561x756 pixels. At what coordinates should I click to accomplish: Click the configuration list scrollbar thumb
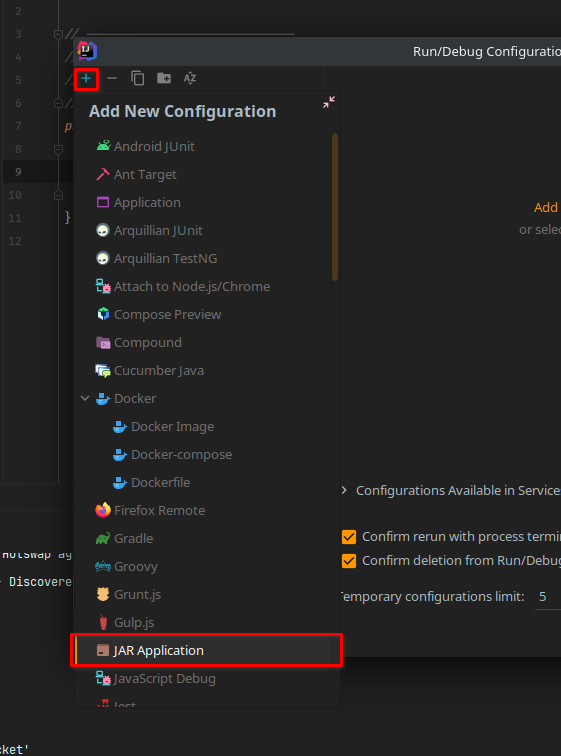pyautogui.click(x=335, y=207)
